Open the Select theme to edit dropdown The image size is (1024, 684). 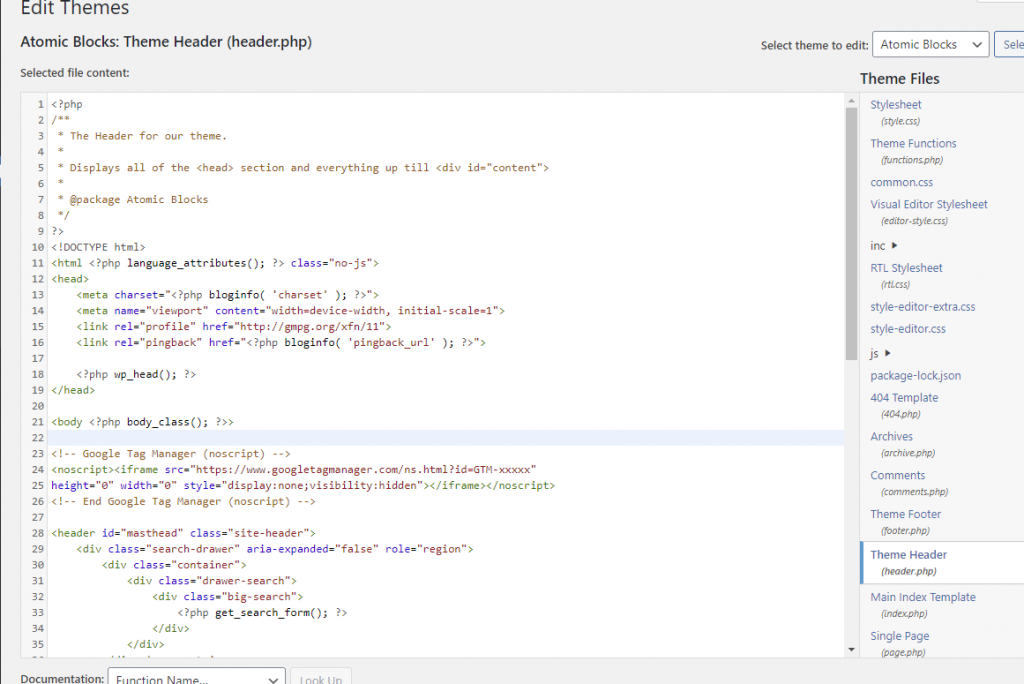(930, 45)
